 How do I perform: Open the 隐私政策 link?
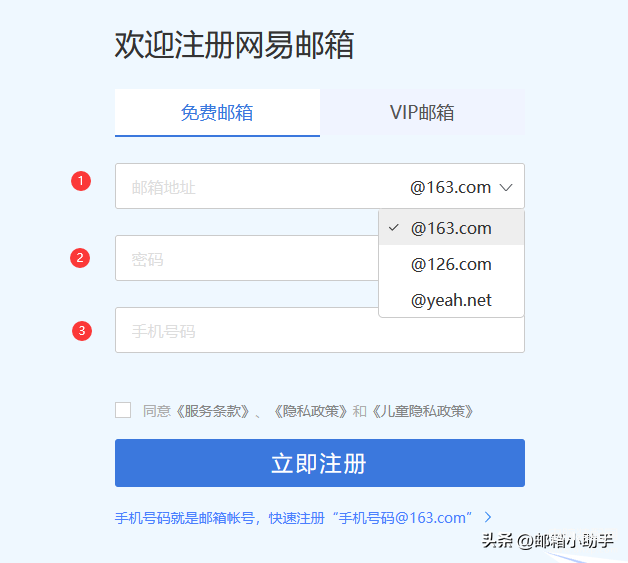[x=311, y=411]
